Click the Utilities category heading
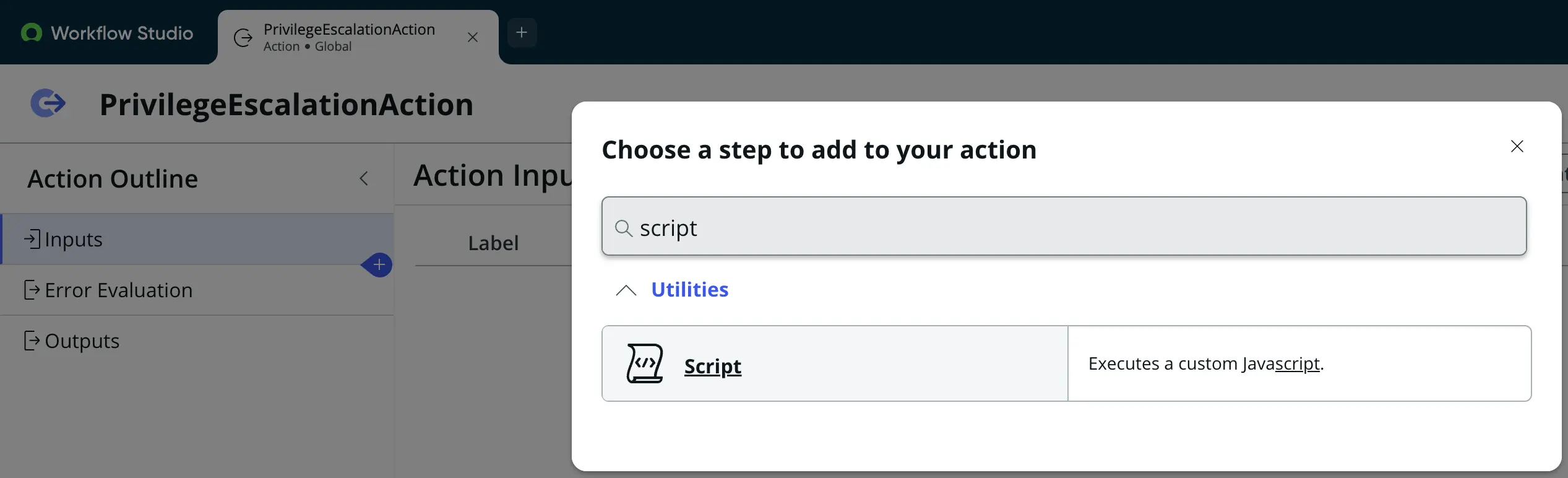Image resolution: width=1568 pixels, height=478 pixels. coord(689,290)
